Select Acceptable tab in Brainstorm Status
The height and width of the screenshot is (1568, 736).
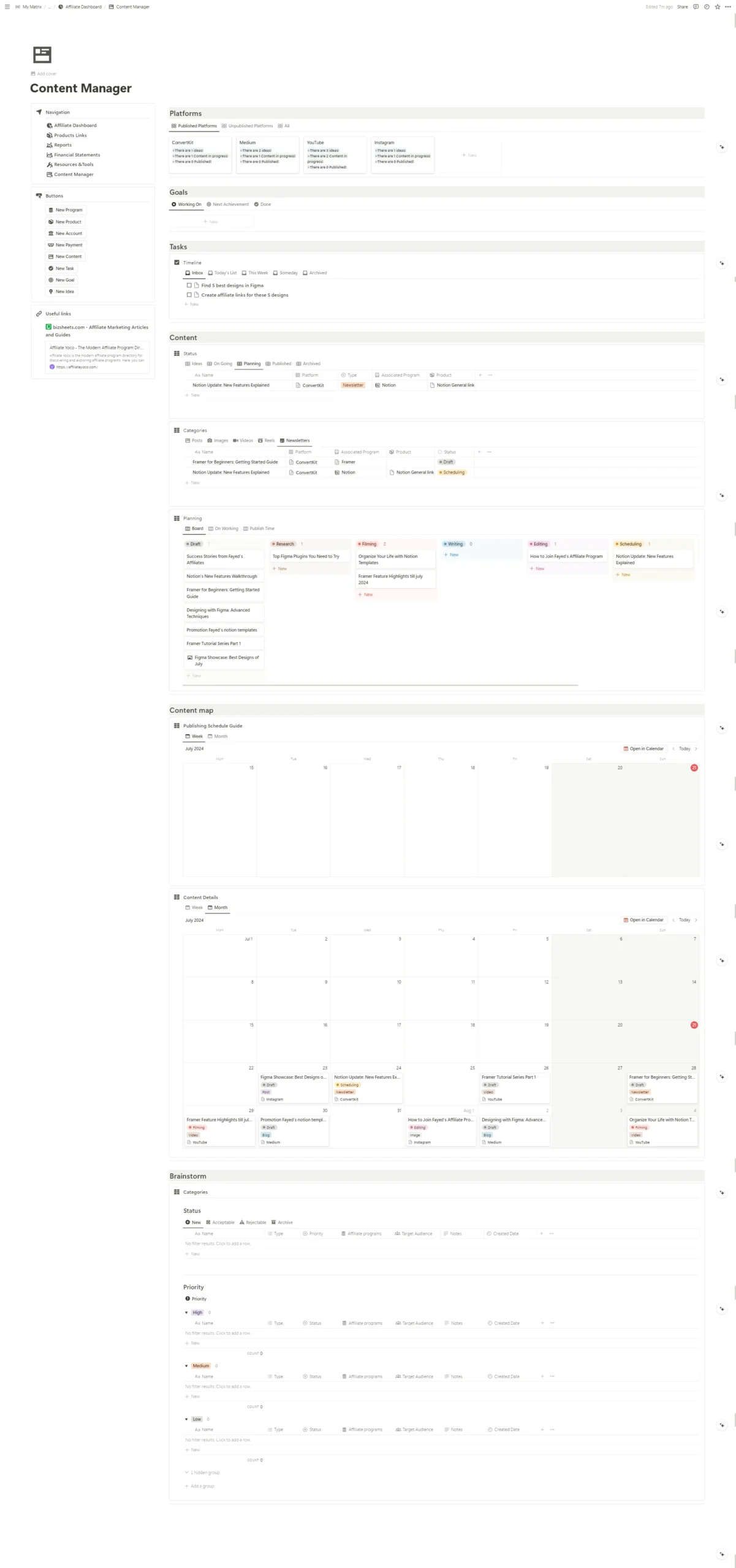pyautogui.click(x=220, y=1223)
